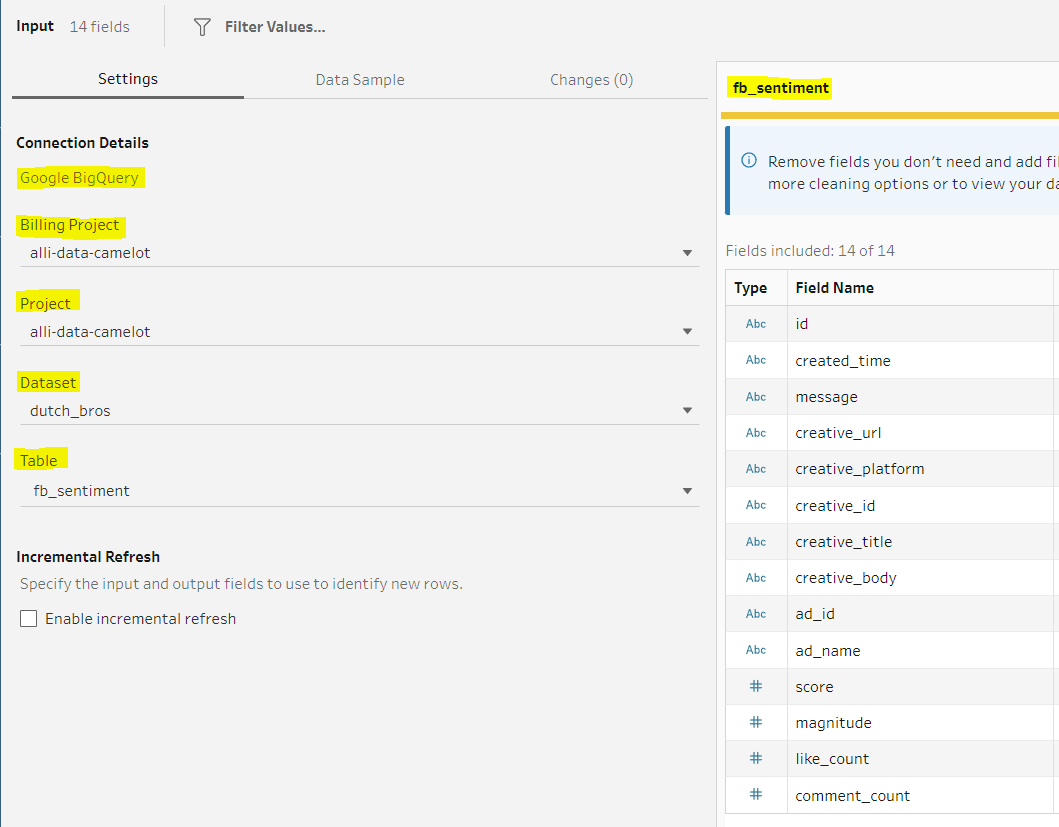Click the number type icon for score
This screenshot has width=1059, height=827.
(x=756, y=687)
